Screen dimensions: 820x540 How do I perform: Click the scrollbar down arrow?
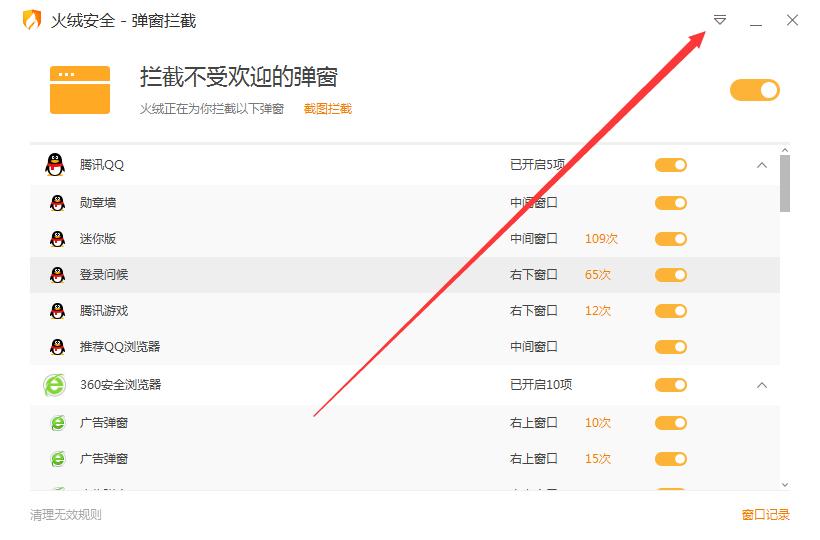tap(785, 484)
